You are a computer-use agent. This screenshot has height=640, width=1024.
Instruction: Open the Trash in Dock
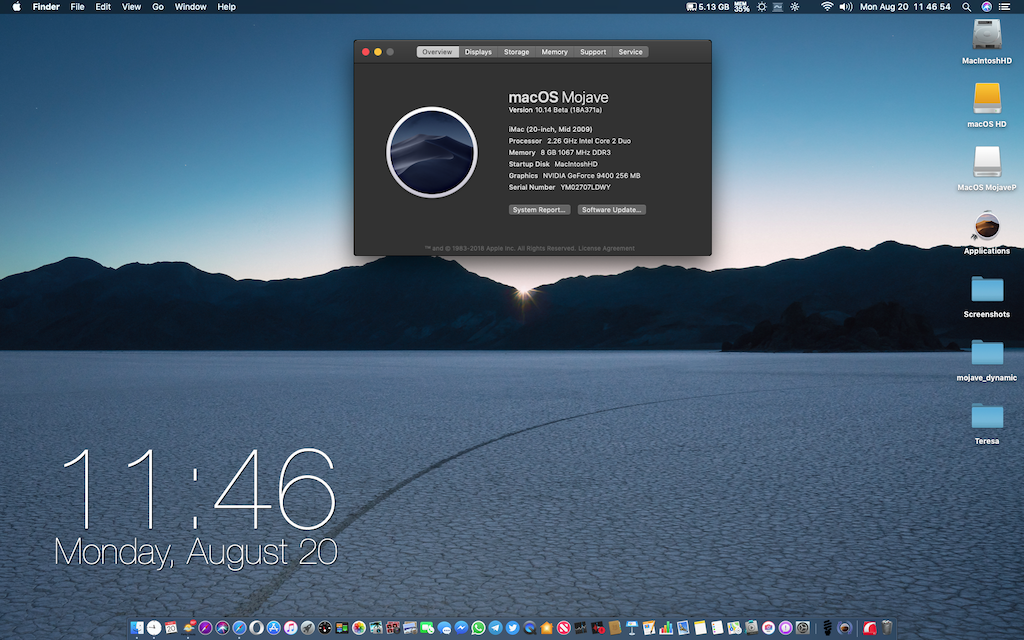pyautogui.click(x=887, y=628)
